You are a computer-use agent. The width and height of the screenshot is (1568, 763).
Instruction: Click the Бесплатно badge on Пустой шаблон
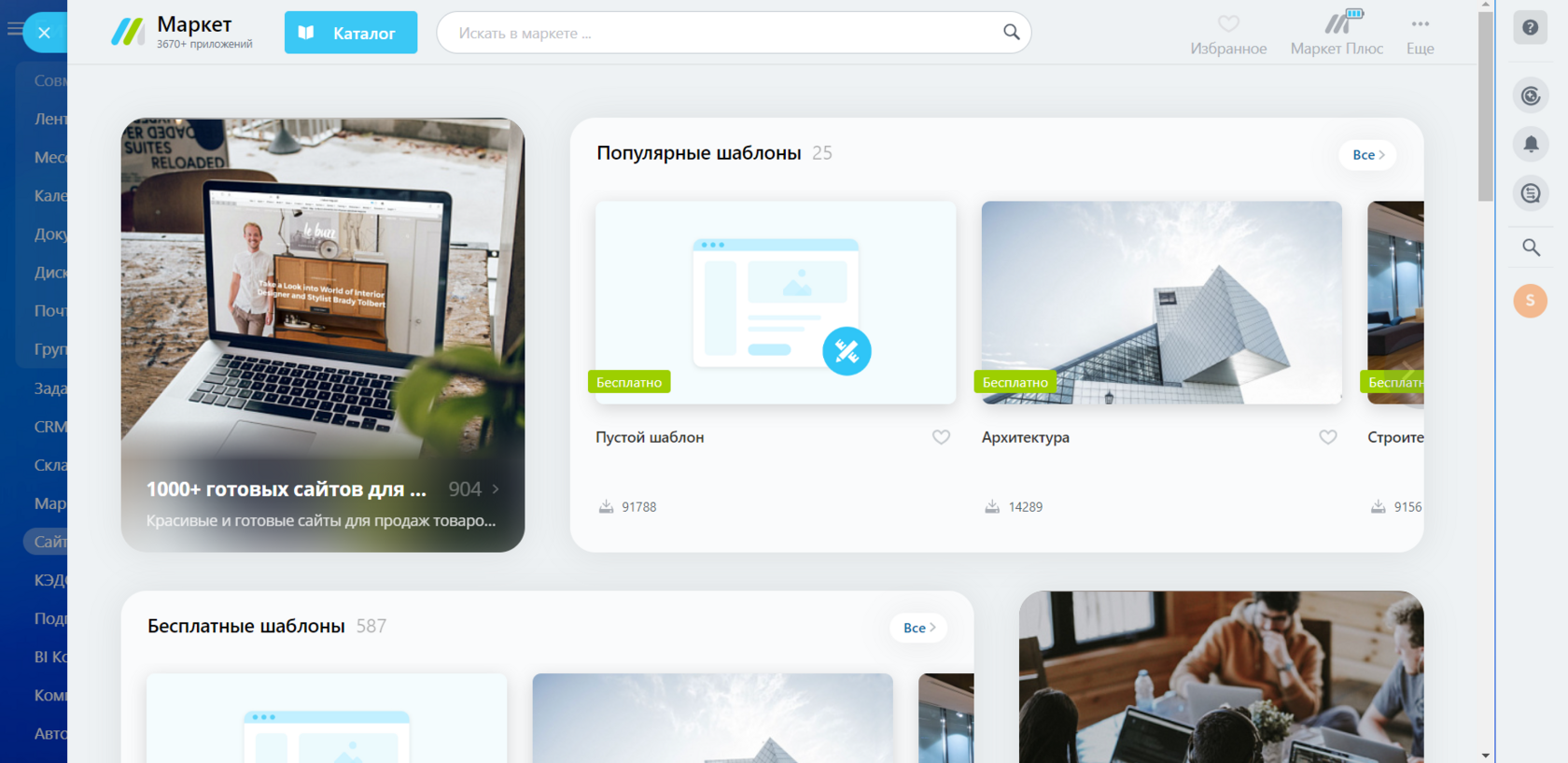629,382
